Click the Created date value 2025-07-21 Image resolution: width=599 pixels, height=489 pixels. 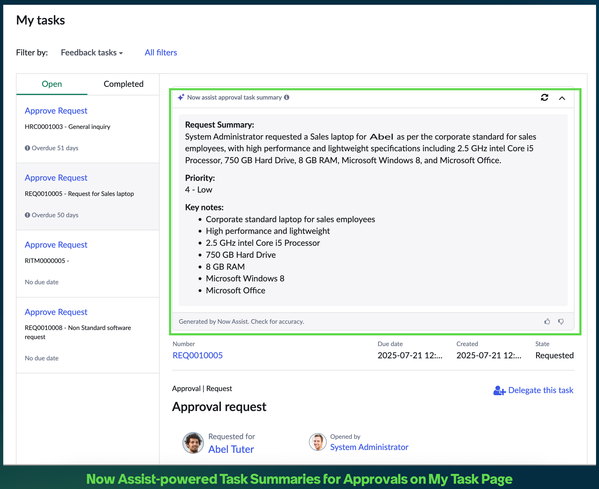tap(489, 356)
